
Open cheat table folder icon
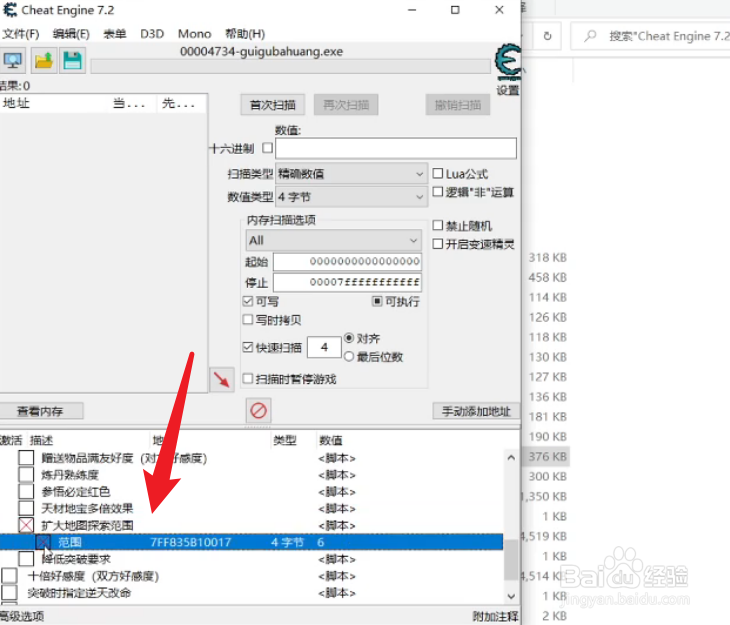coord(44,61)
